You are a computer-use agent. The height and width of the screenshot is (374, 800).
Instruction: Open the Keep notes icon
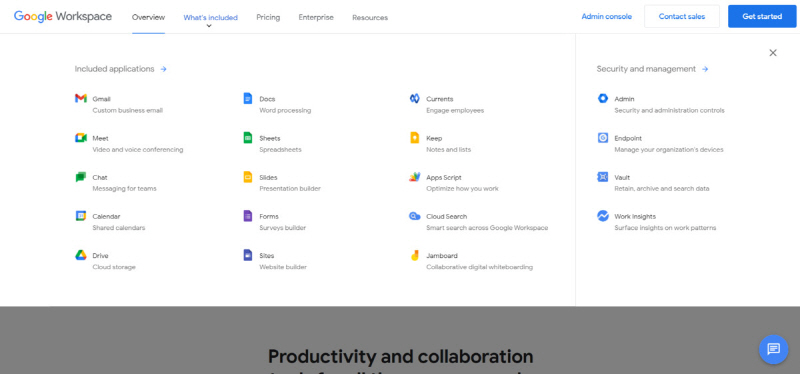(x=414, y=138)
